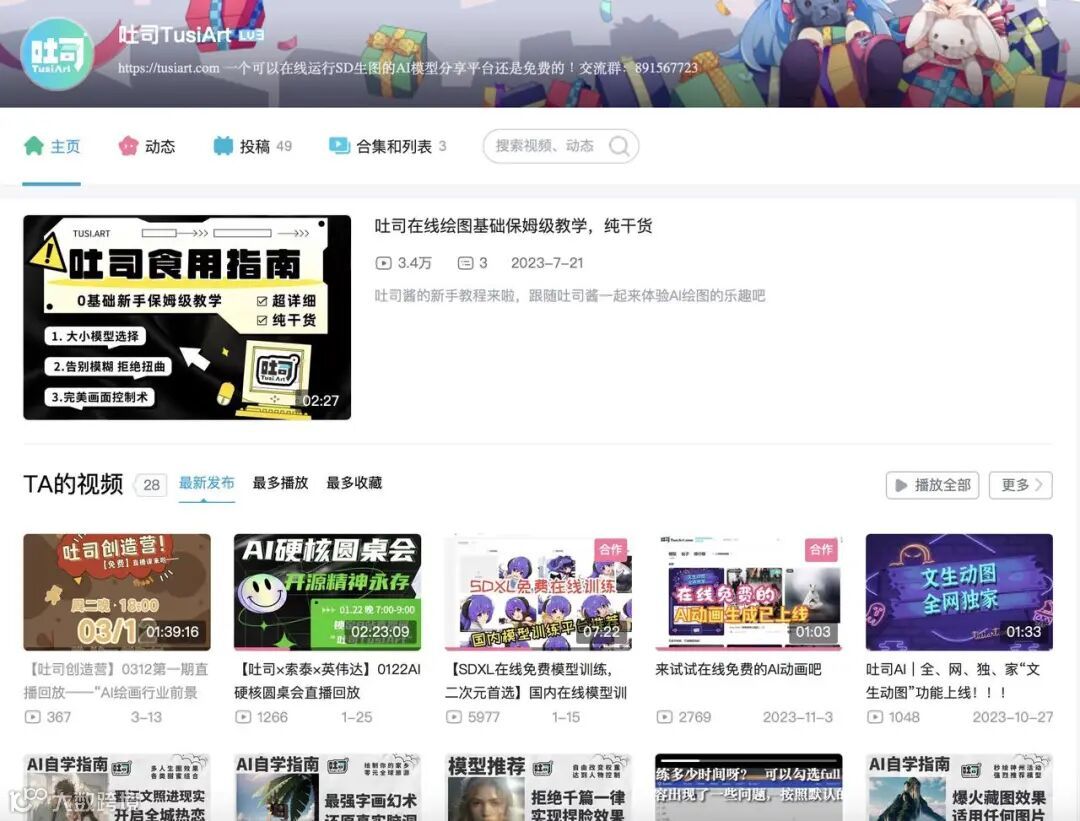Open the TusiArt round profile avatar
The image size is (1080, 821).
pos(56,53)
